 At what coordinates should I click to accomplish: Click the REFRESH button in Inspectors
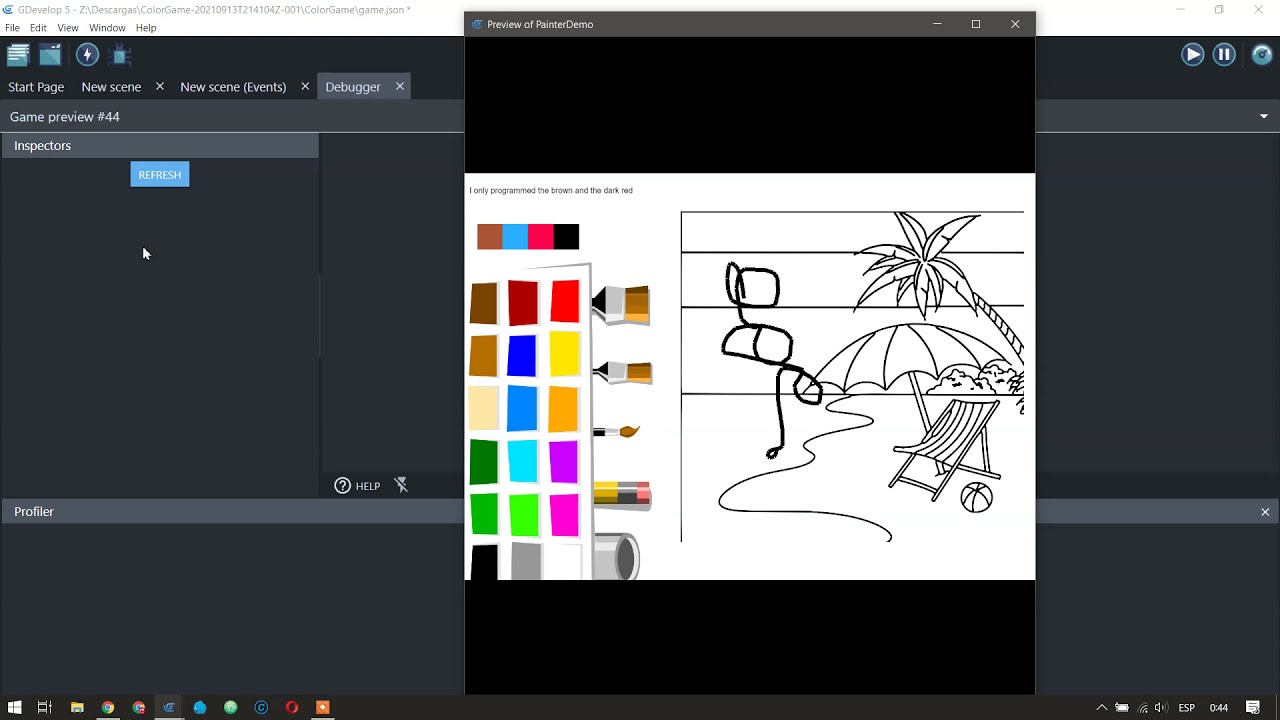tap(160, 175)
